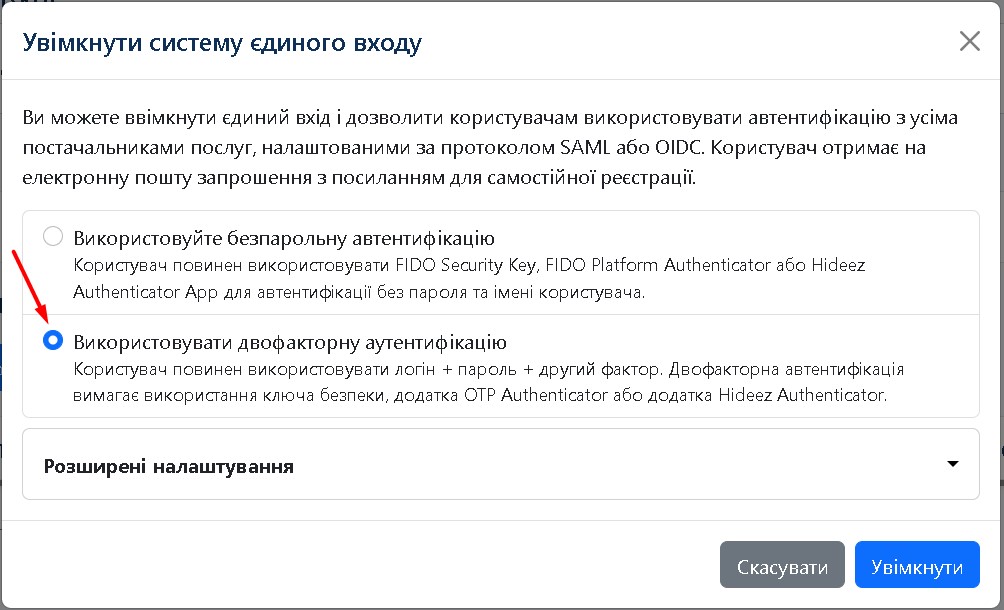Click the intro paragraph about SAML or OIDC
This screenshot has height=610, width=1004.
490,149
